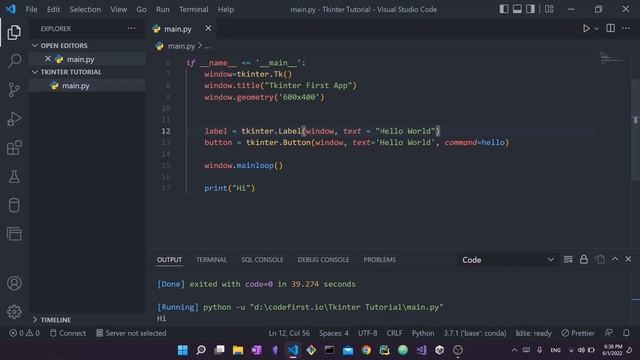This screenshot has height=360, width=640.
Task: Switch to the Terminal panel tab
Action: click(211, 260)
